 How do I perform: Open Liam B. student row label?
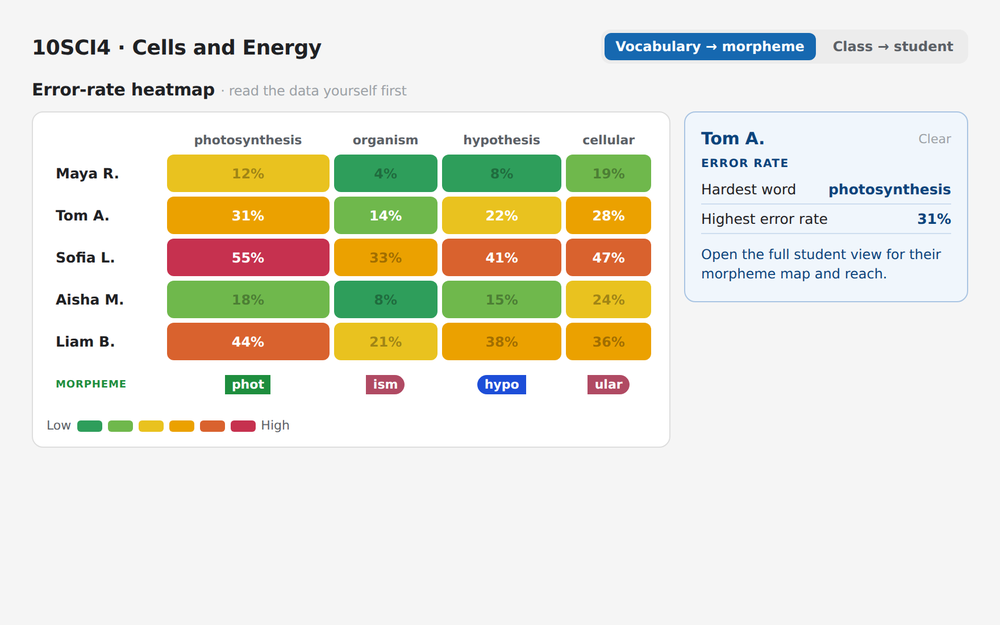pos(85,342)
